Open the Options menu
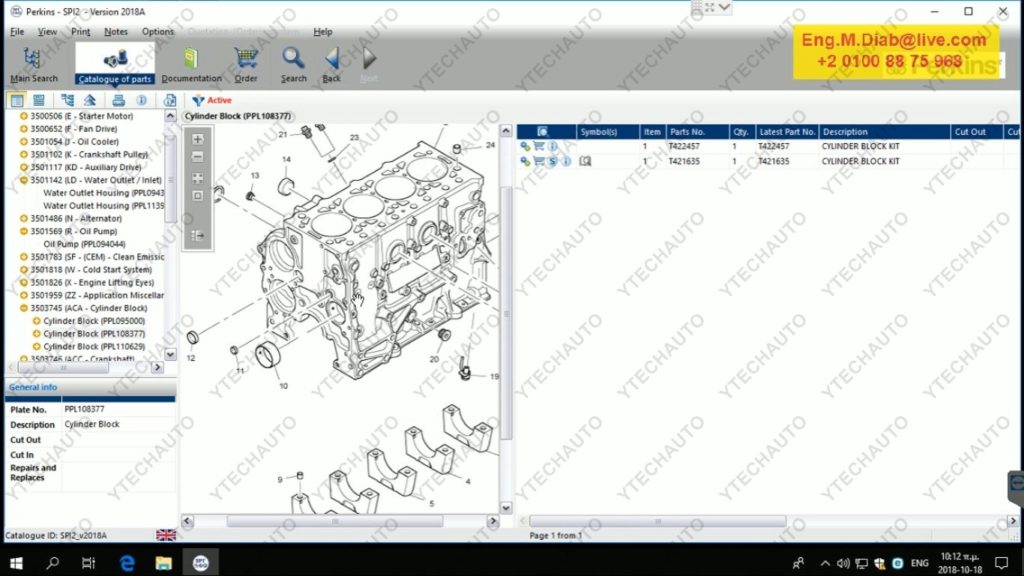The width and height of the screenshot is (1024, 576). tap(157, 31)
